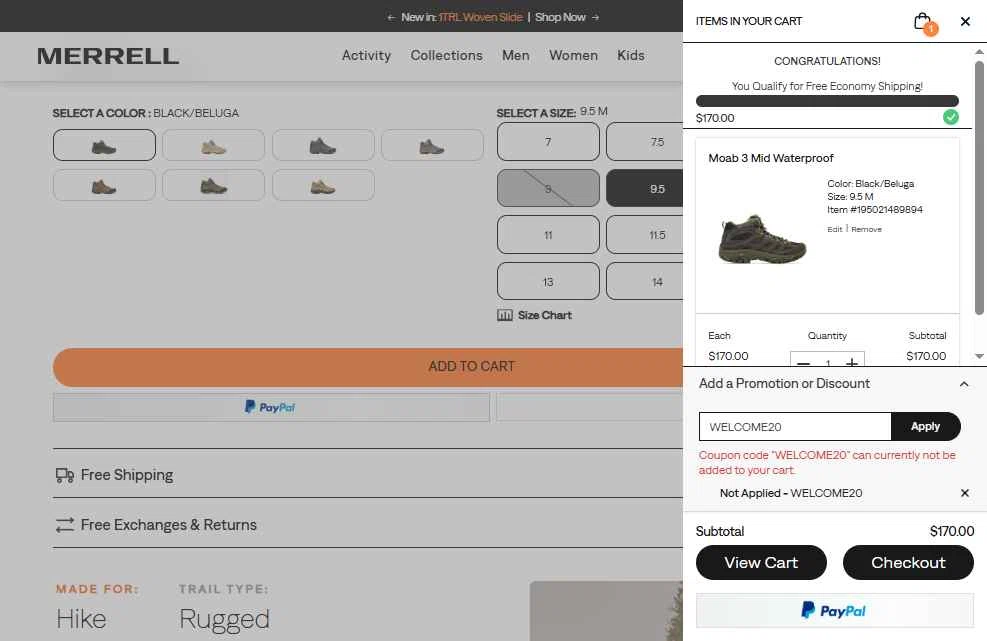Click the Moab 3 boot thumbnail in cart
987x641 pixels.
click(x=762, y=239)
